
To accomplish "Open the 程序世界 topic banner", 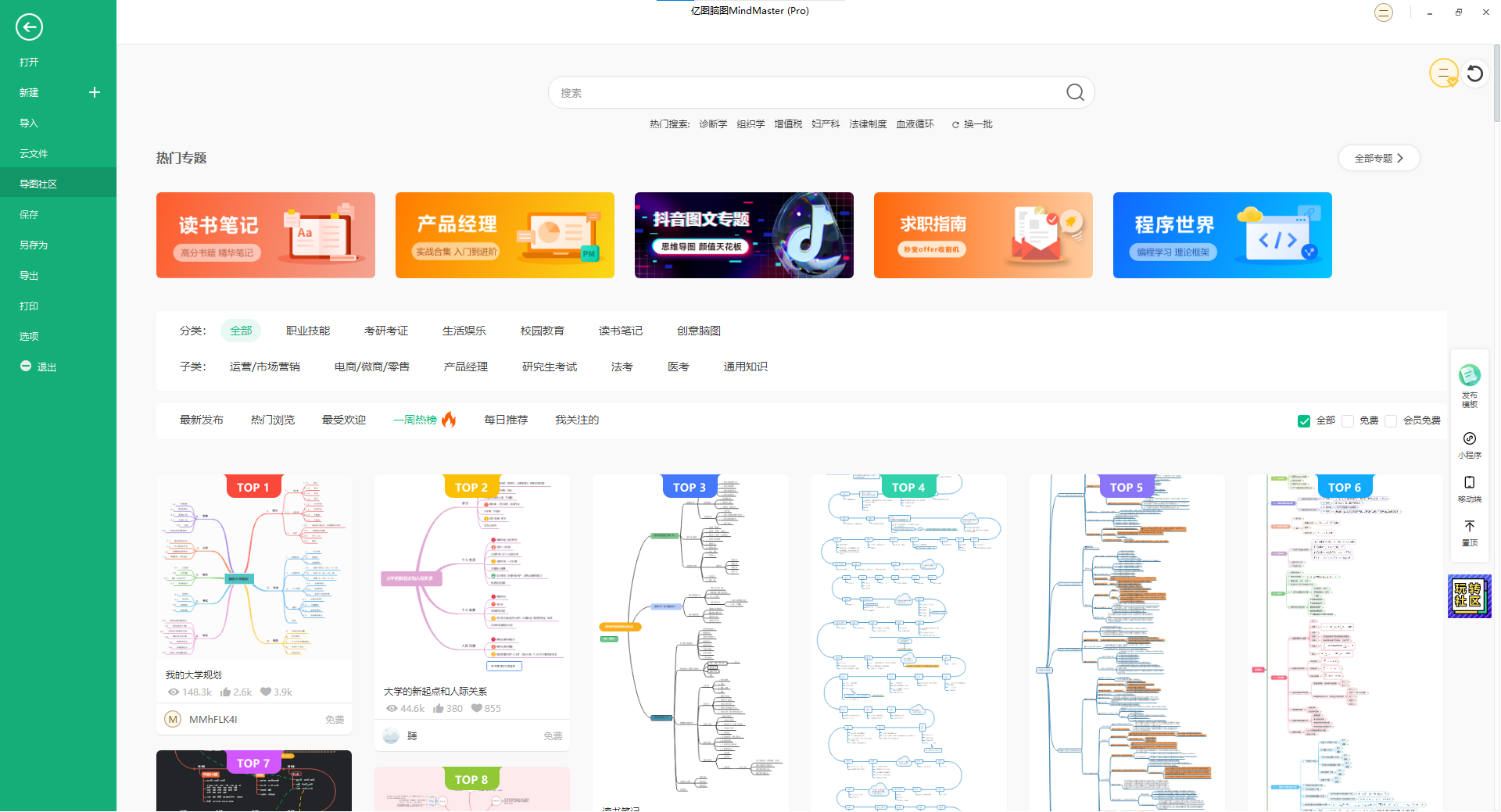I will click(x=1223, y=235).
